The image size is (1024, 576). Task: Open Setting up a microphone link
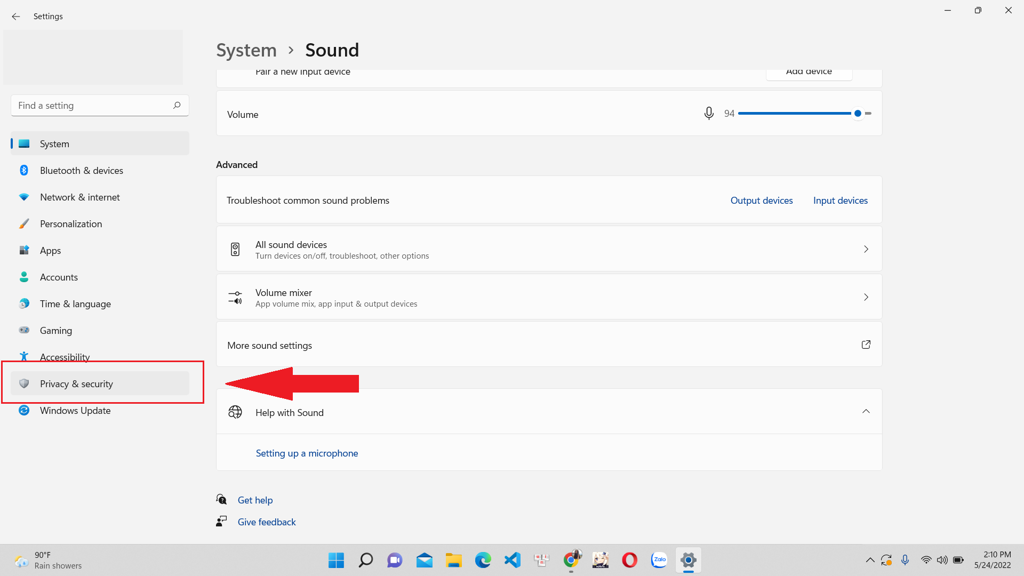coord(307,453)
